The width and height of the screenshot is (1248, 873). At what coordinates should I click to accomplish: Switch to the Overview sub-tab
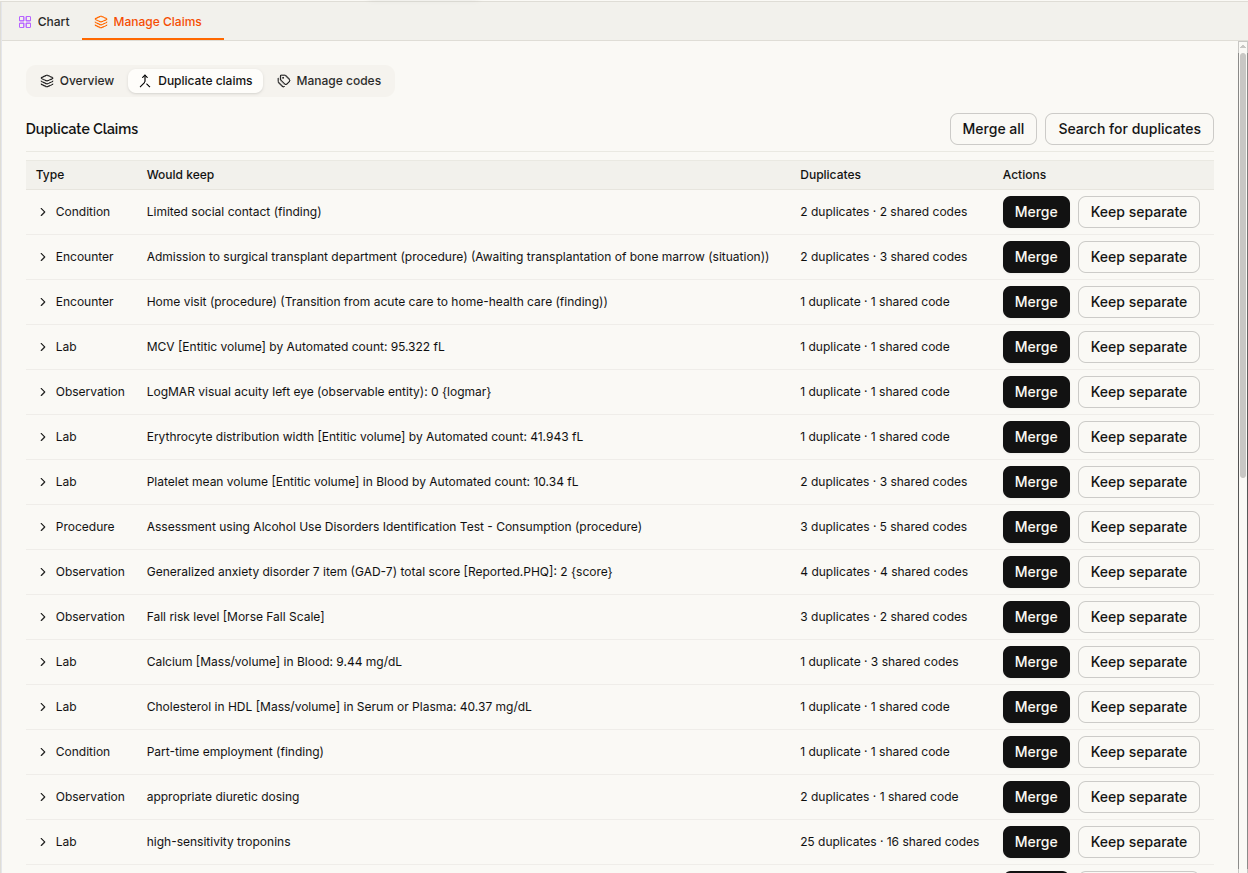[x=77, y=81]
